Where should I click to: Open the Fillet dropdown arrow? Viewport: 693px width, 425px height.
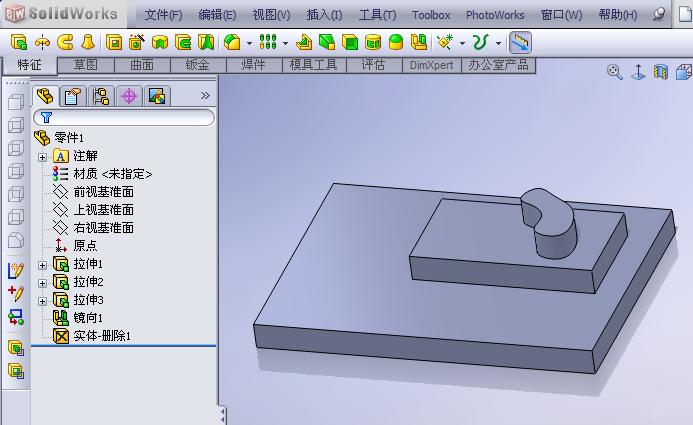pyautogui.click(x=249, y=43)
